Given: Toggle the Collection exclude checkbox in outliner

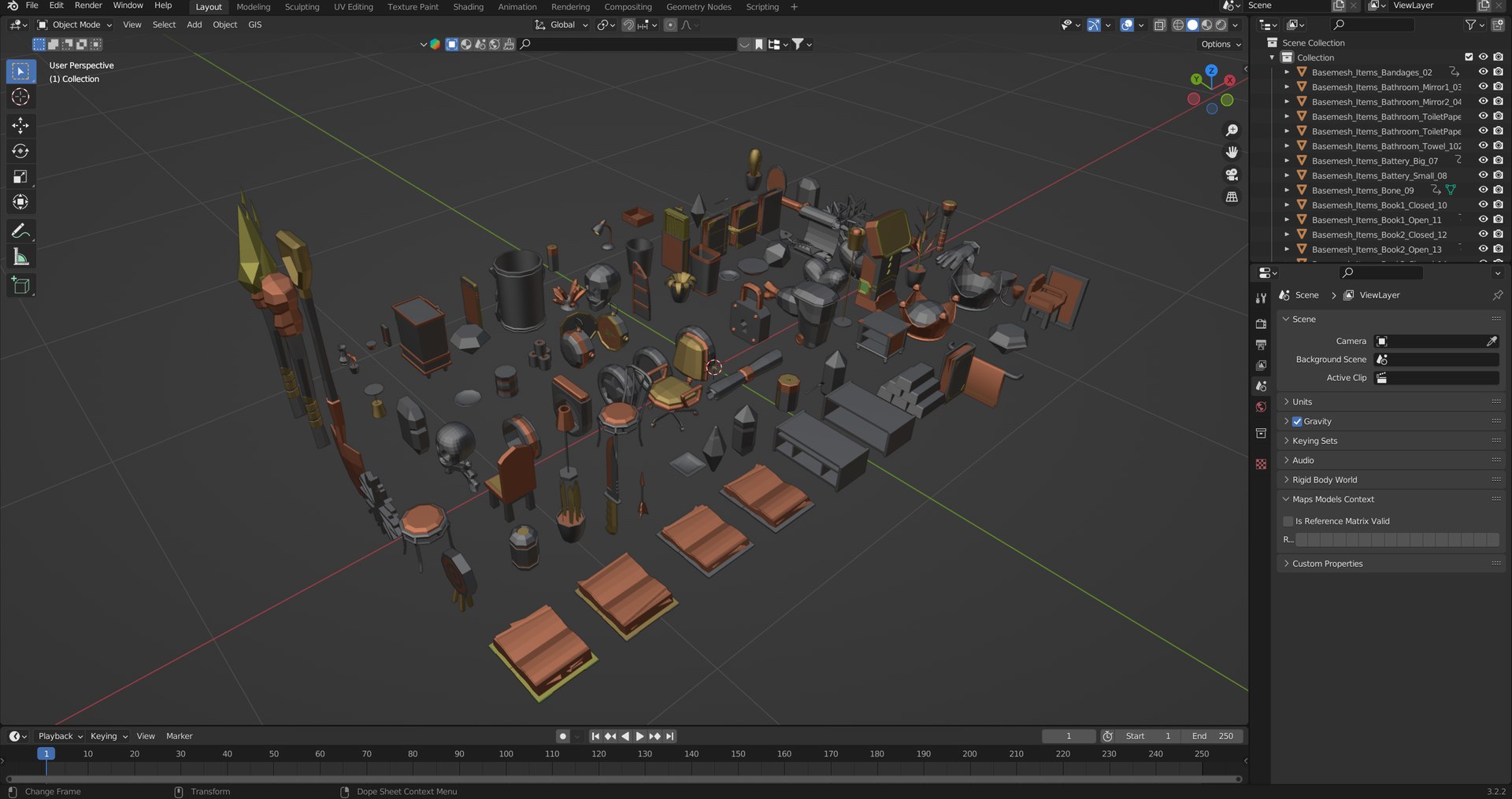Looking at the screenshot, I should coord(1469,57).
